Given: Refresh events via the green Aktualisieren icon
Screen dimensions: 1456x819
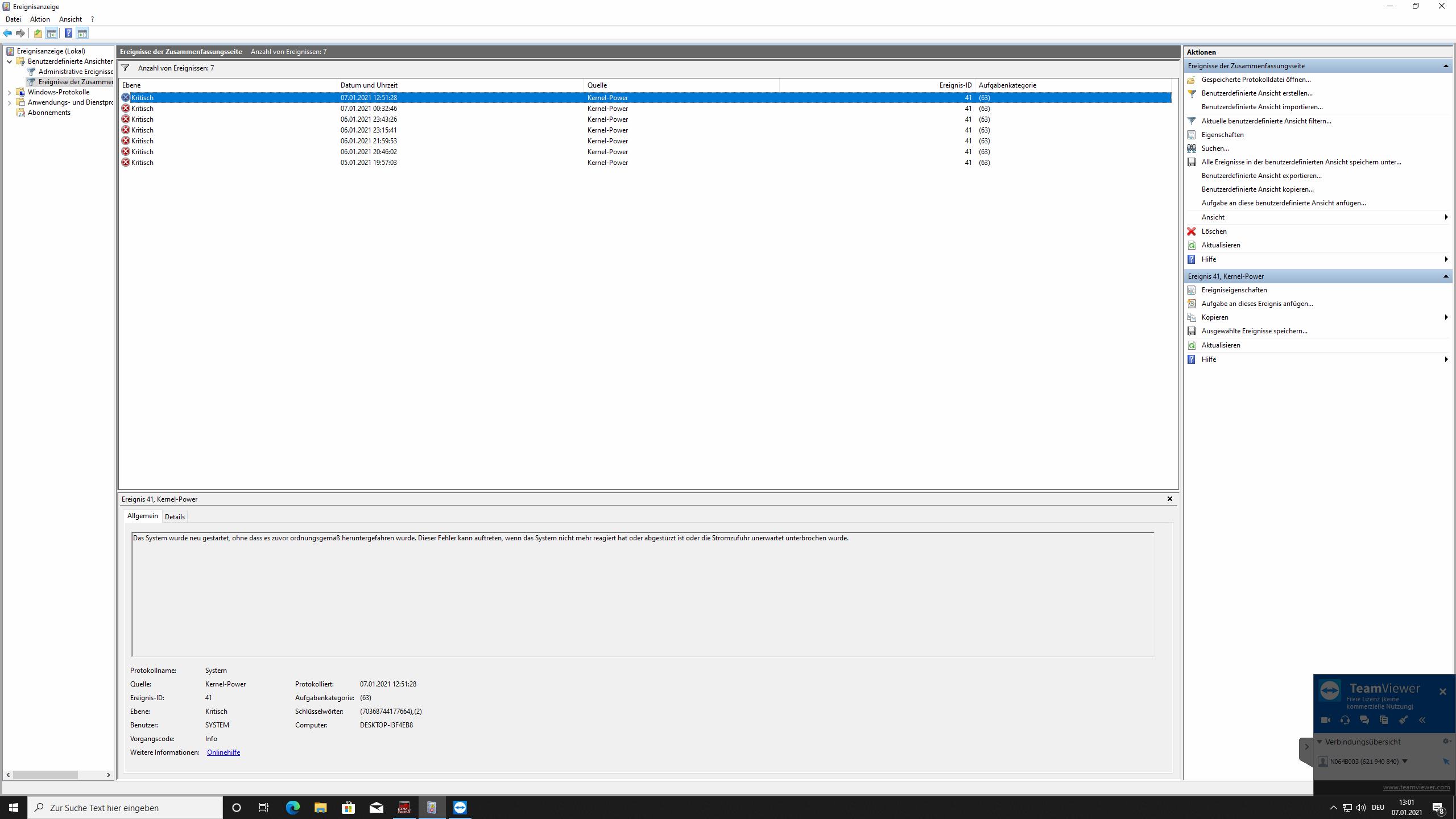Looking at the screenshot, I should click(x=1192, y=245).
